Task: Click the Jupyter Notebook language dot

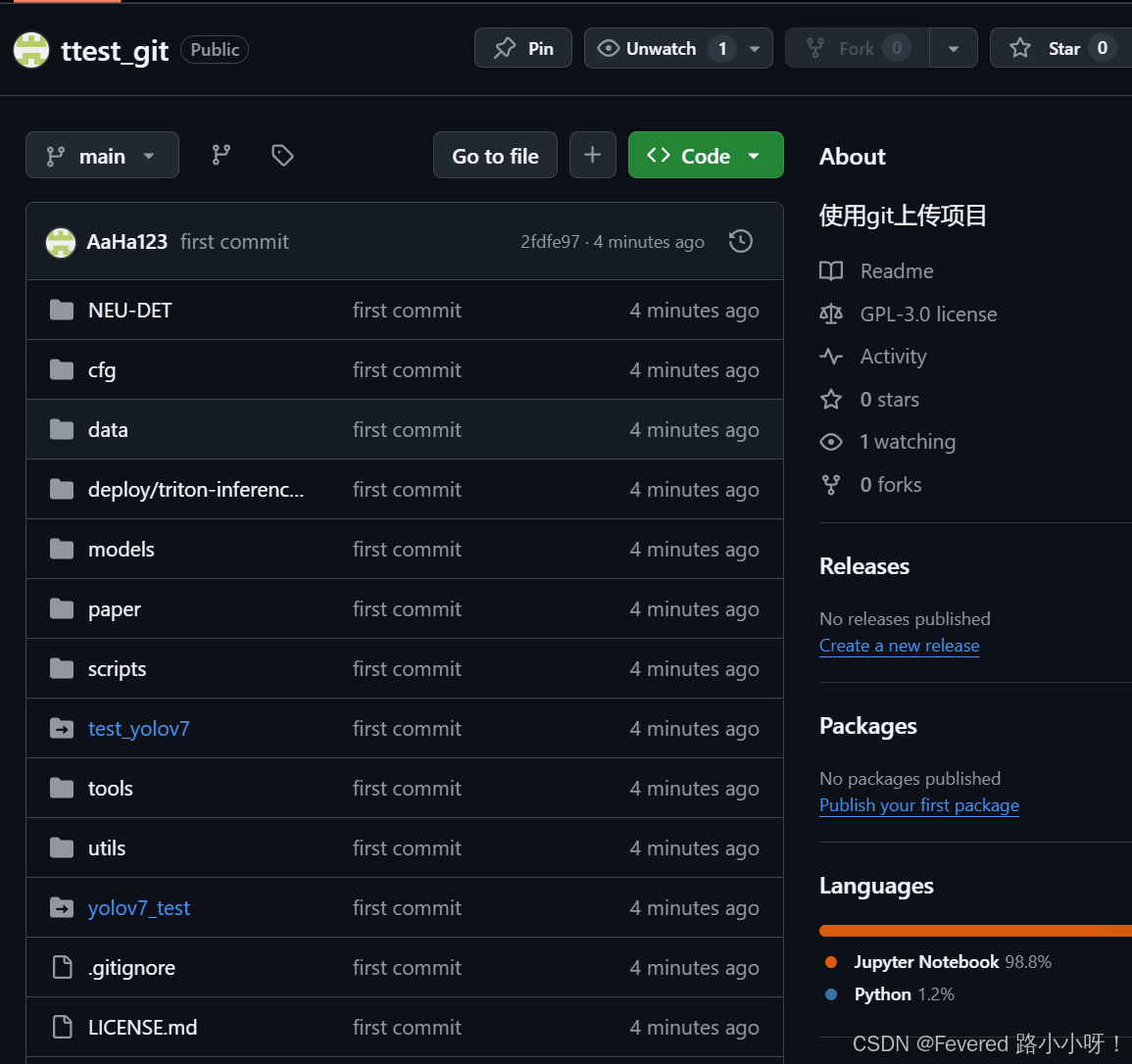Action: pos(831,962)
